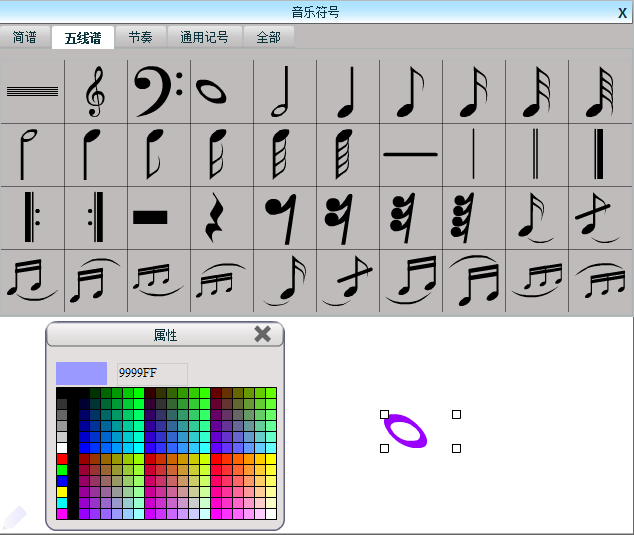Click the 9999FF hex color field
Image resolution: width=634 pixels, height=535 pixels.
(151, 373)
